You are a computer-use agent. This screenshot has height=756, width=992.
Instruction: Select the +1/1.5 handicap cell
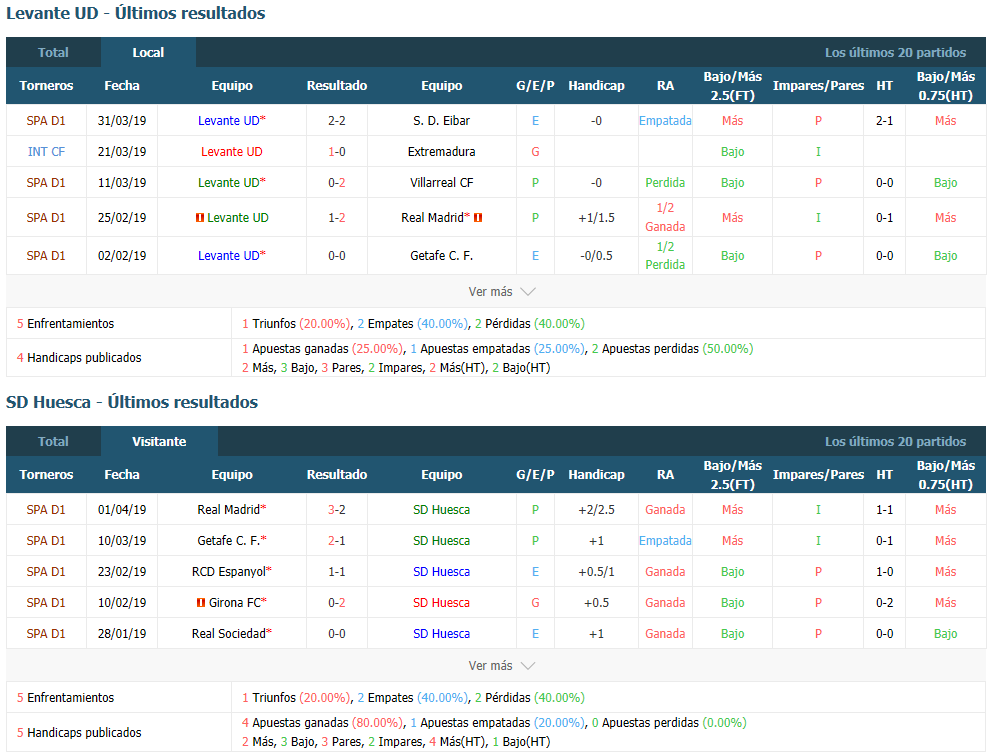(596, 218)
